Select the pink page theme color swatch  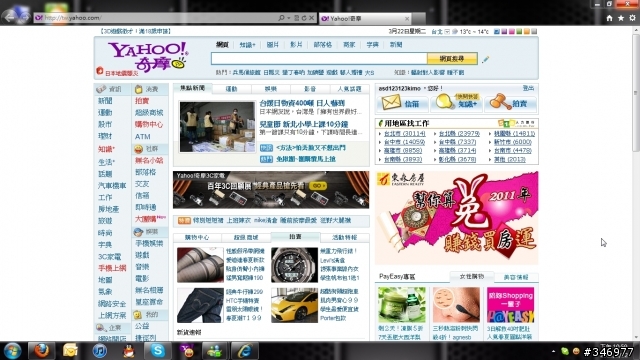point(511,31)
